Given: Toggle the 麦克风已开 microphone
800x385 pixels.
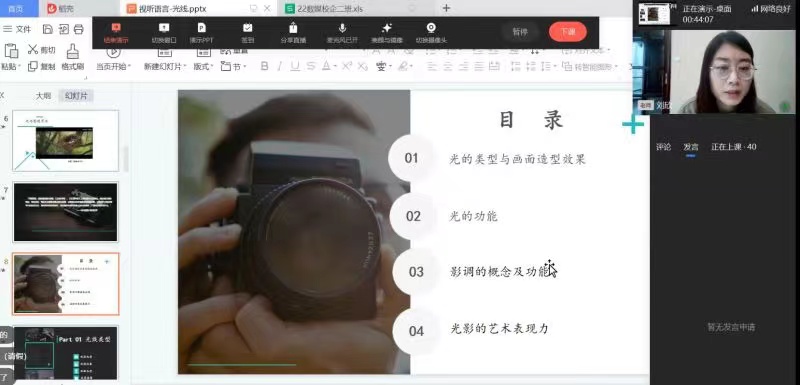Looking at the screenshot, I should [342, 33].
